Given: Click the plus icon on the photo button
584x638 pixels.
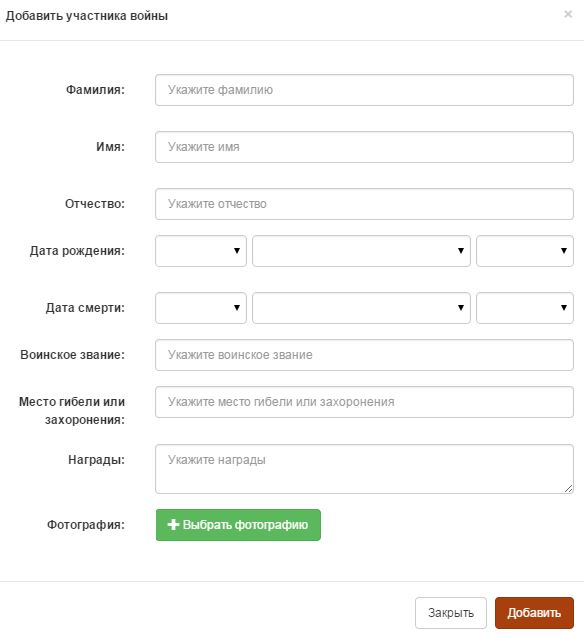Looking at the screenshot, I should pos(173,524).
